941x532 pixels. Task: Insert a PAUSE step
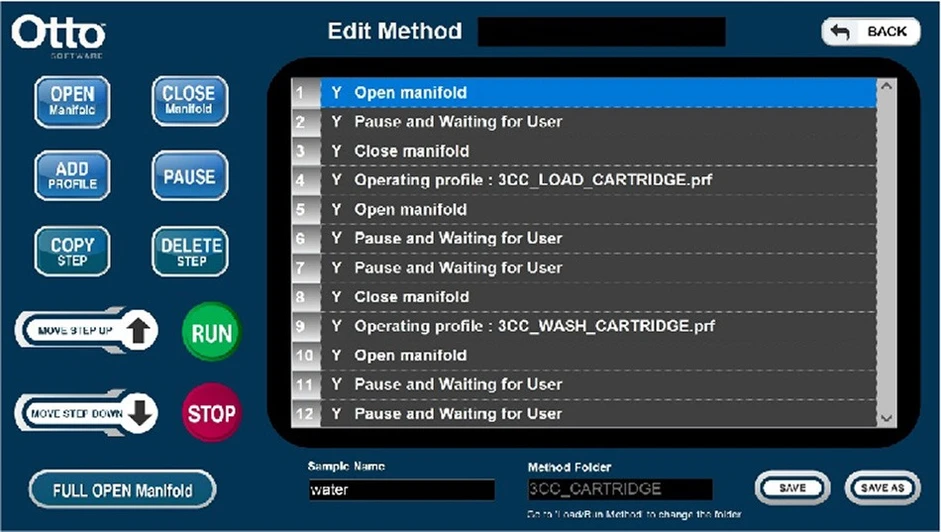click(190, 175)
